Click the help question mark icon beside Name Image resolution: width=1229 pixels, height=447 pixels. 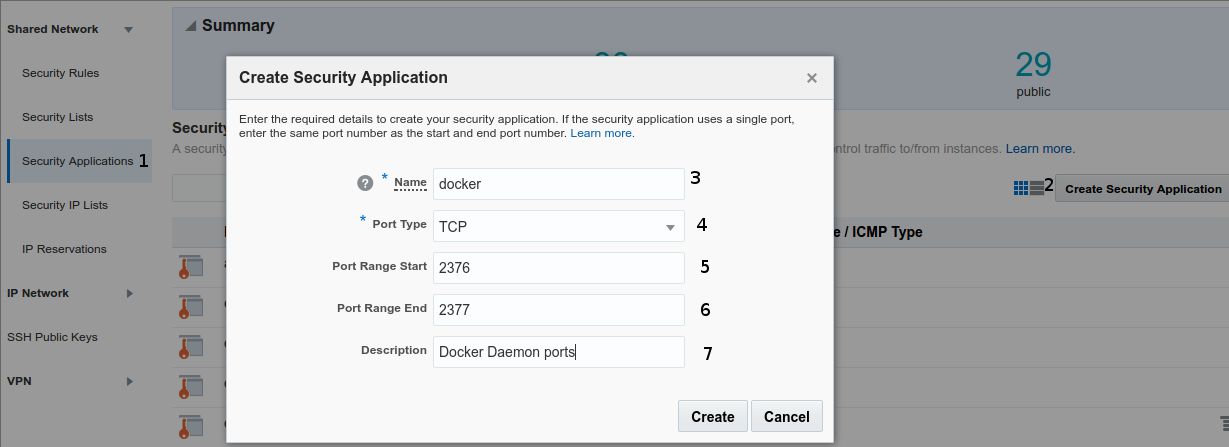[365, 183]
